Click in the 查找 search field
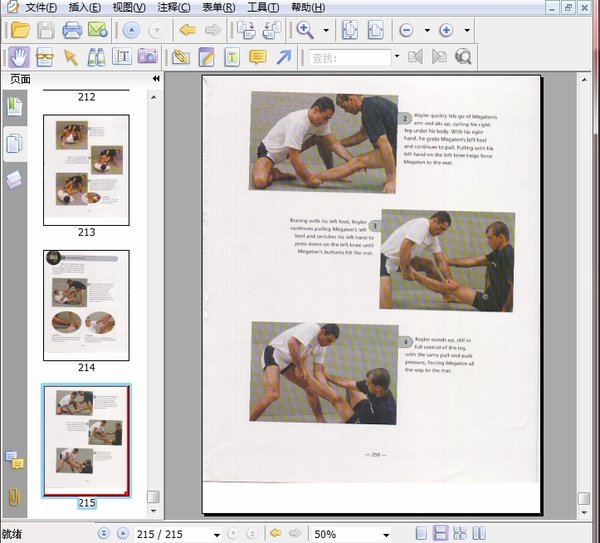This screenshot has width=600, height=543. [x=348, y=57]
